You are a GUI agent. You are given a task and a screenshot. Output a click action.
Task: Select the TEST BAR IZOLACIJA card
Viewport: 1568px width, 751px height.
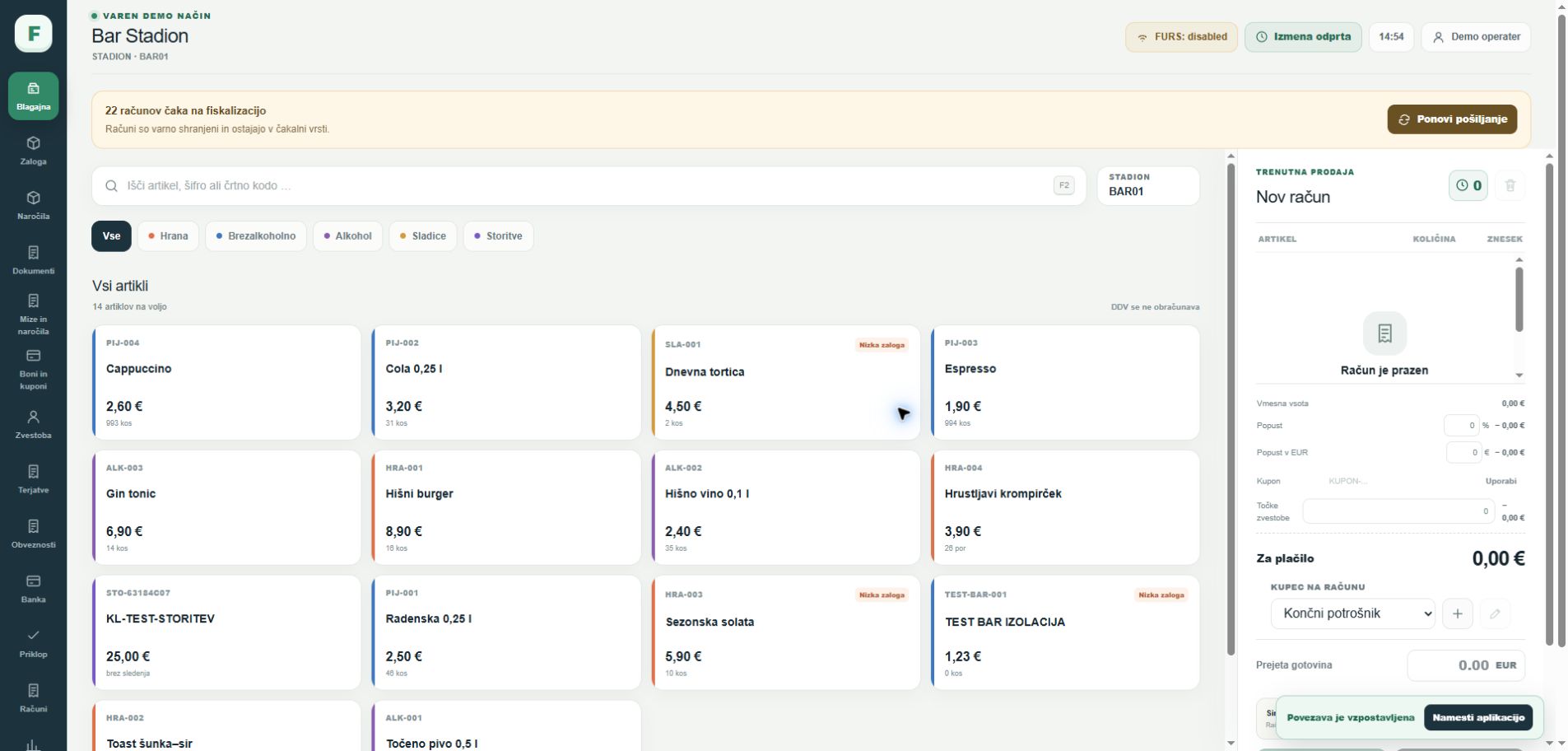point(1065,633)
